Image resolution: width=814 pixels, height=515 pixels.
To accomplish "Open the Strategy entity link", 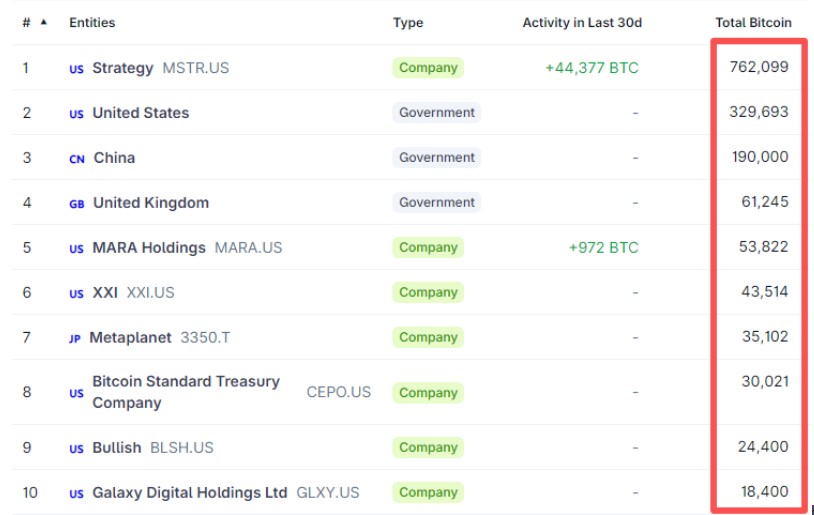I will 123,68.
